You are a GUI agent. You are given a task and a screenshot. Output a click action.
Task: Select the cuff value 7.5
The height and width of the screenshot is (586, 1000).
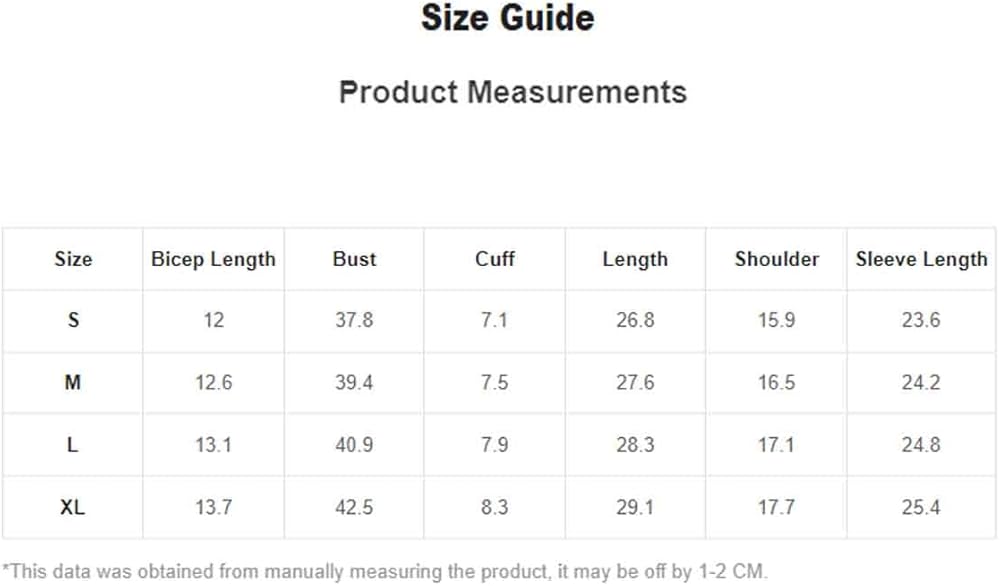(495, 383)
